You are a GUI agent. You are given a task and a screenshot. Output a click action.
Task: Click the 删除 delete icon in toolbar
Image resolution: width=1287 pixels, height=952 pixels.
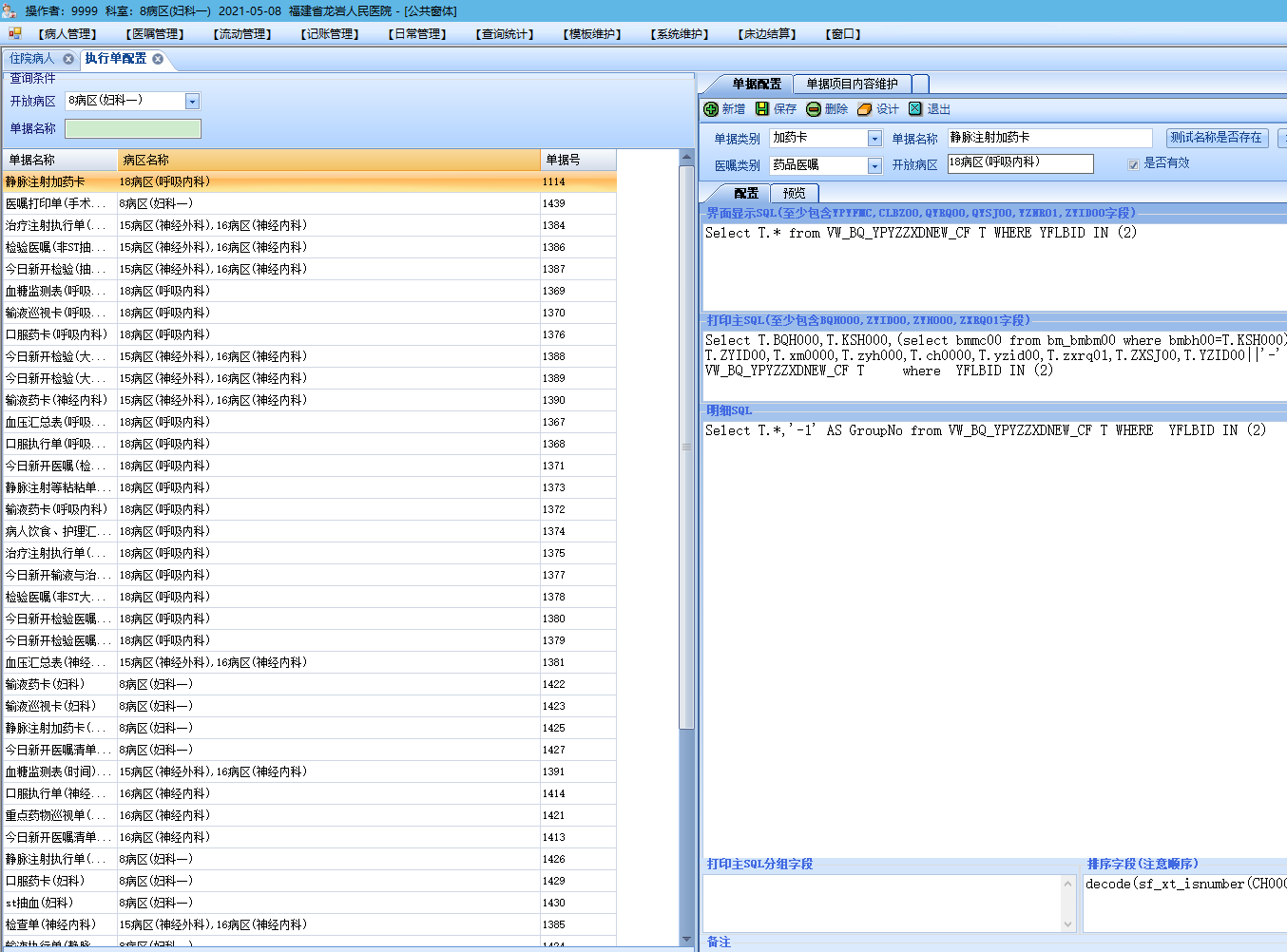pos(814,109)
